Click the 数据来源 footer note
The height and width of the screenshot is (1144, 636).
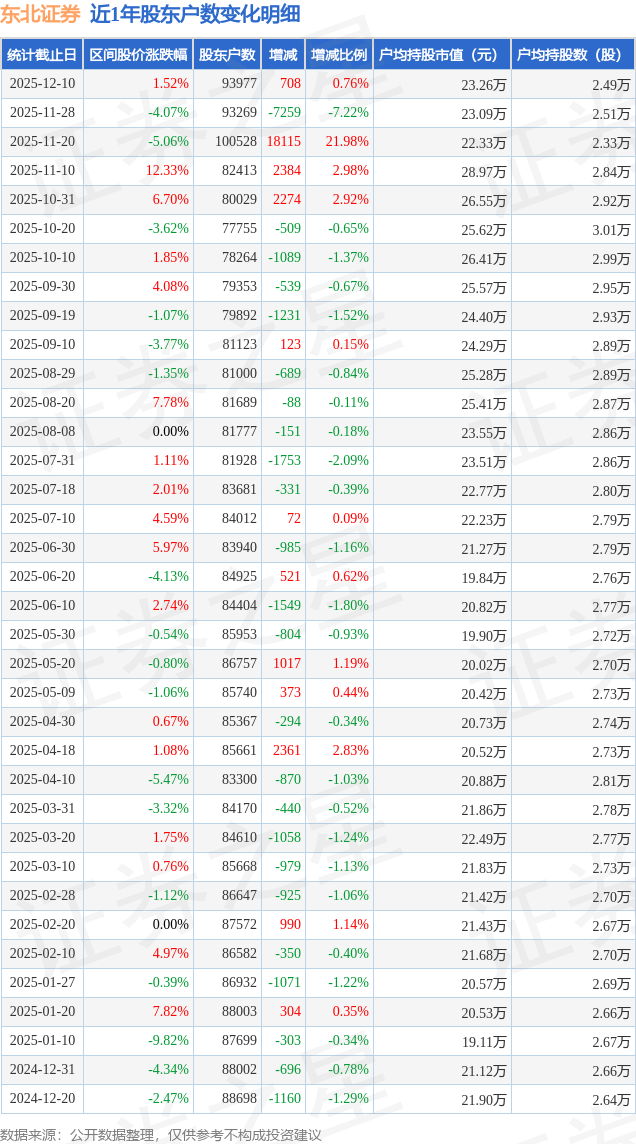click(x=160, y=1134)
